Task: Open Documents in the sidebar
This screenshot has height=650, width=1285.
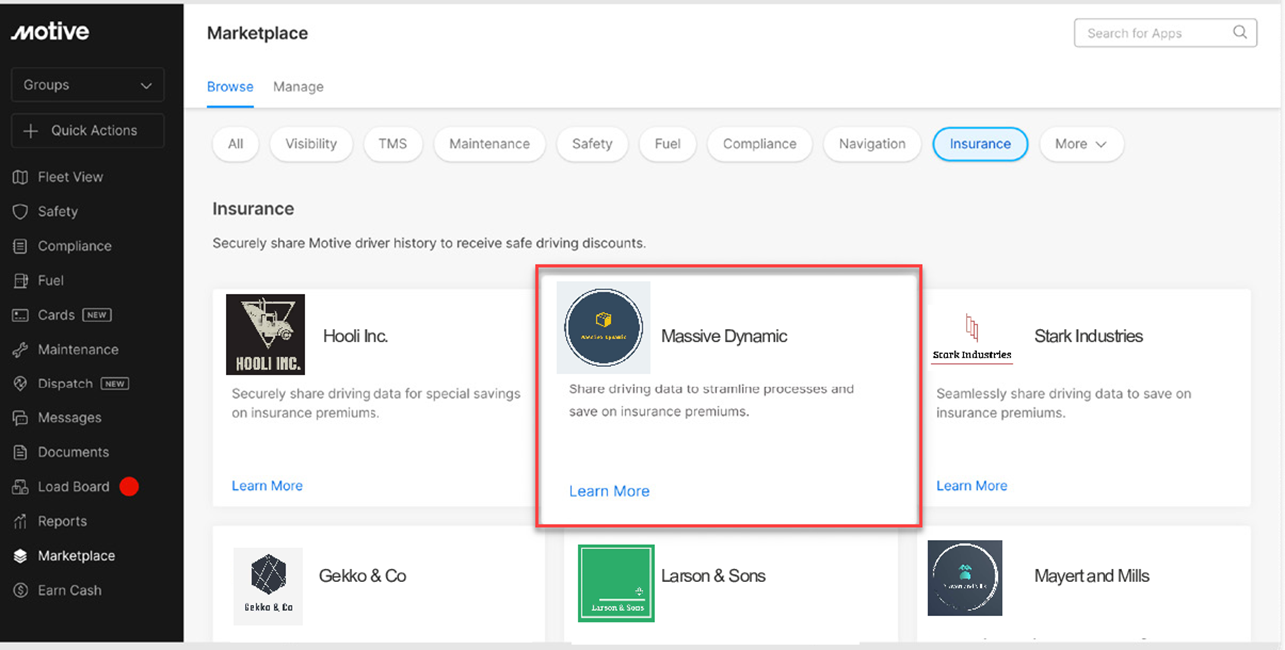Action: coord(73,452)
